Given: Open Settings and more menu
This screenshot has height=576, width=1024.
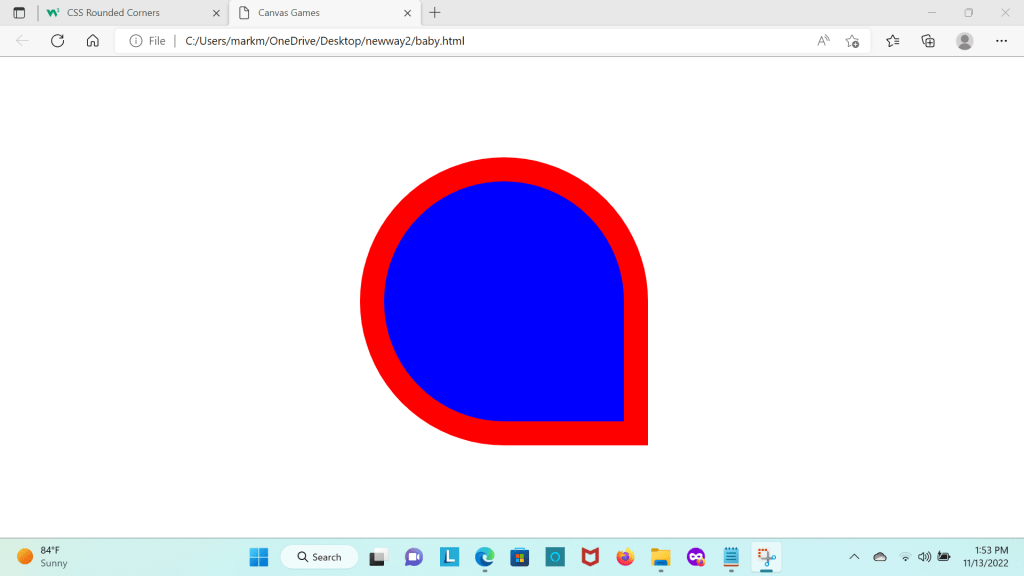Looking at the screenshot, I should 1001,41.
